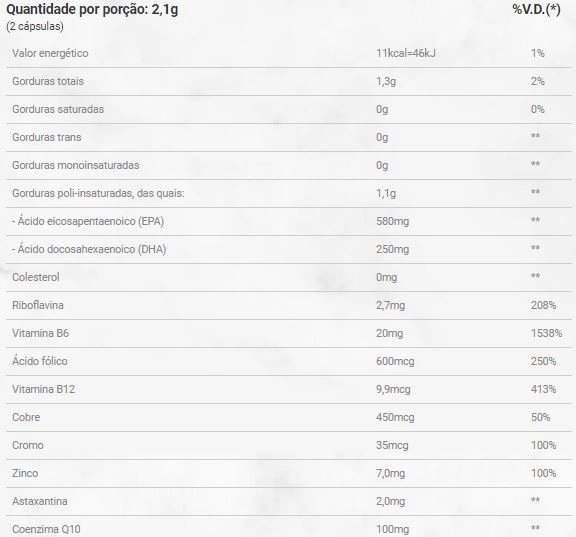Select the Cobre 450mcg amount
576x537 pixels.
pos(395,417)
